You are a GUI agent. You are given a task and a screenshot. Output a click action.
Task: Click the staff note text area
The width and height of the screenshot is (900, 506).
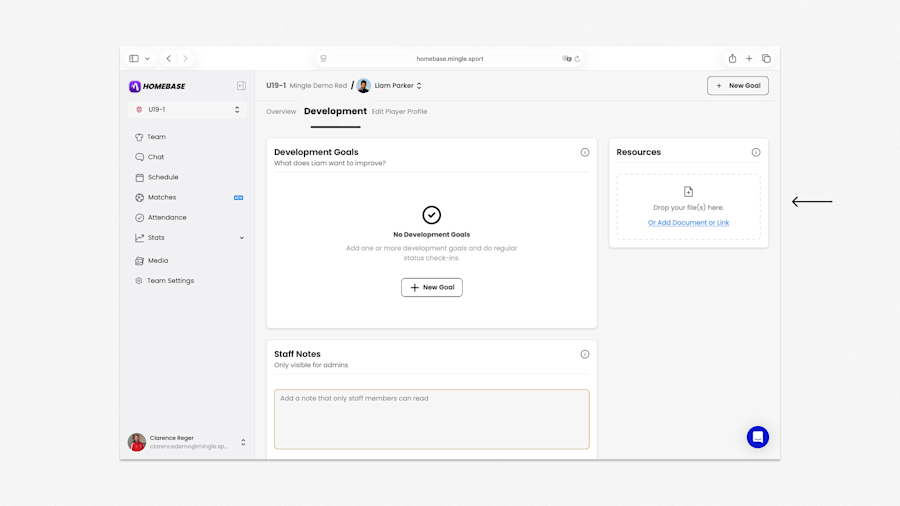432,419
